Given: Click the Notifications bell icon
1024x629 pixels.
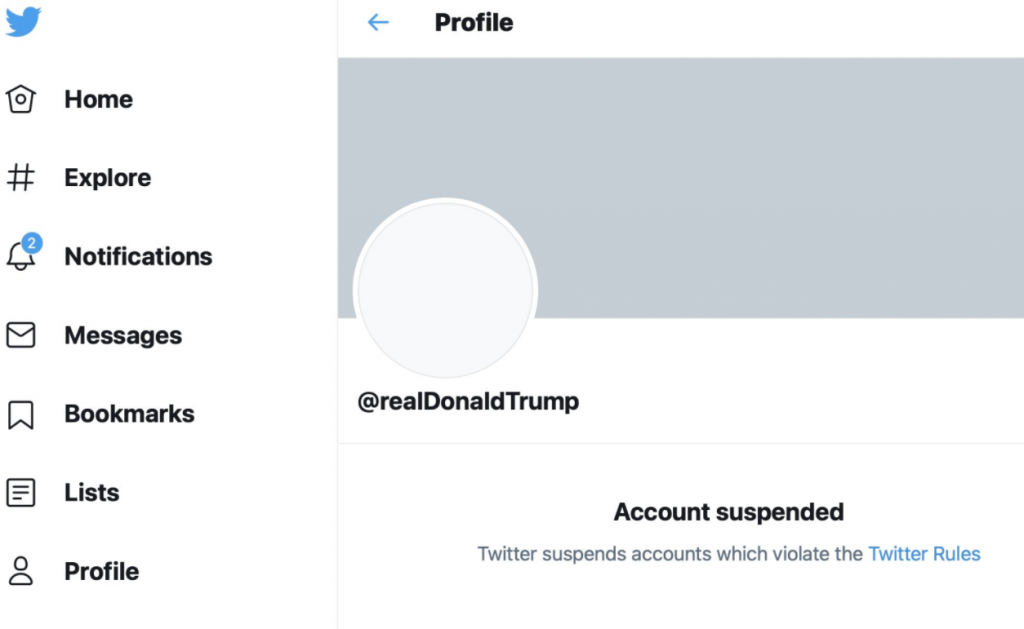Looking at the screenshot, I should coord(21,257).
